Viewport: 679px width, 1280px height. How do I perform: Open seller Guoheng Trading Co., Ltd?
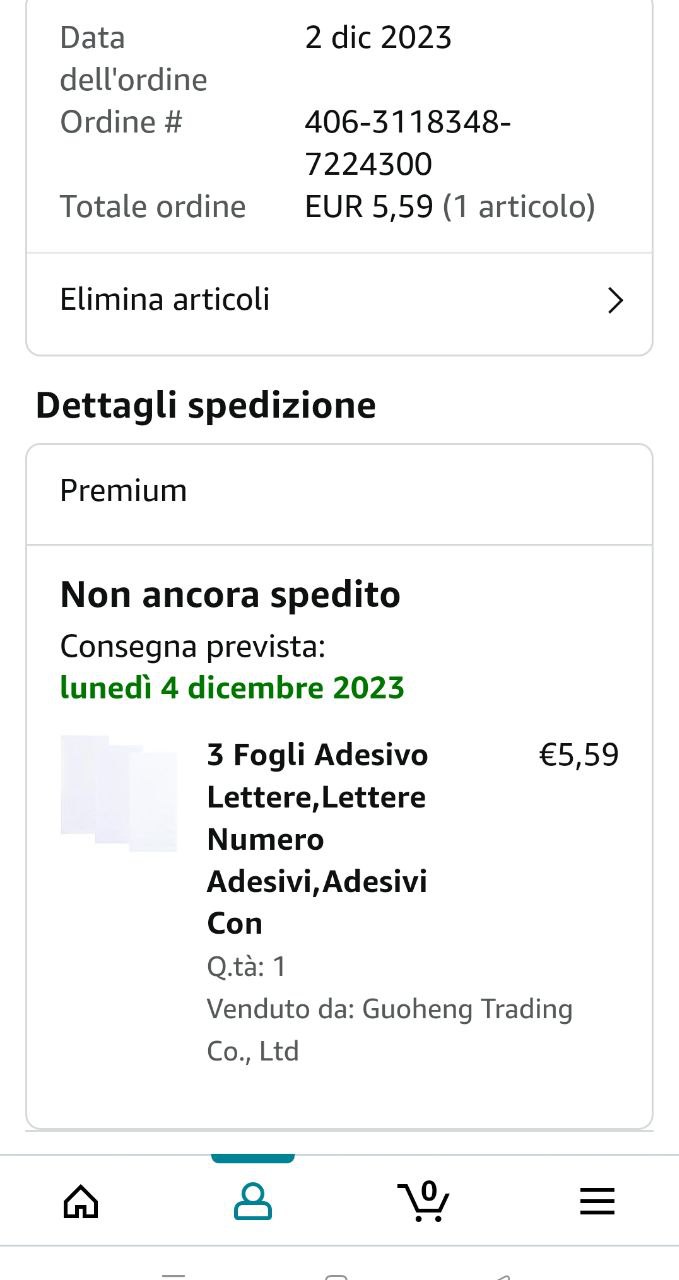pyautogui.click(x=390, y=1029)
